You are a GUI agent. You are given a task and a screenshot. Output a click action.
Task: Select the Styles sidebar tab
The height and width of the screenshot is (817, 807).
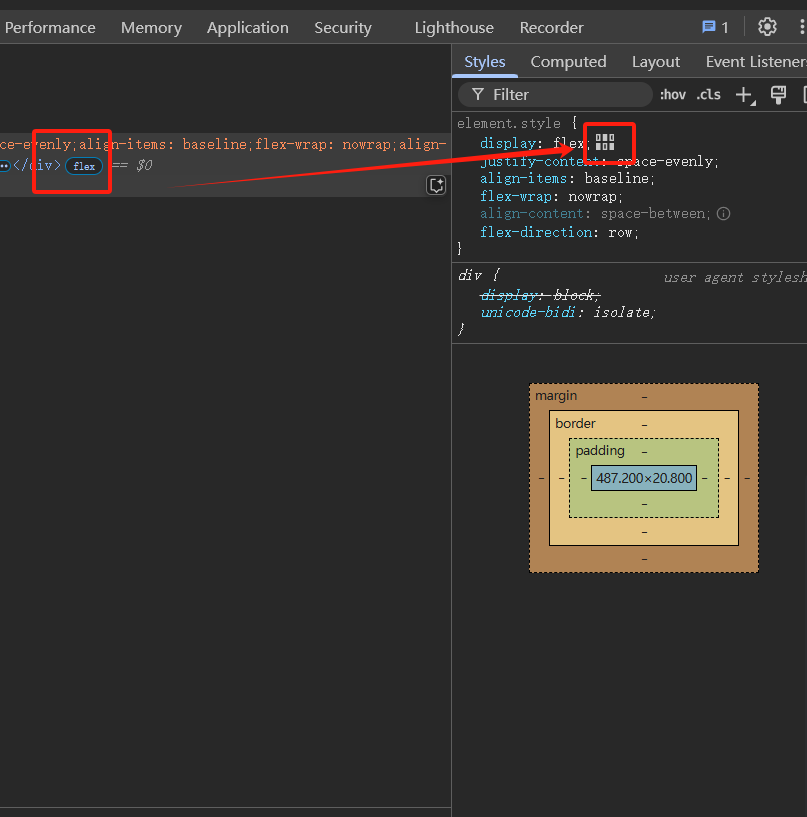tap(485, 62)
